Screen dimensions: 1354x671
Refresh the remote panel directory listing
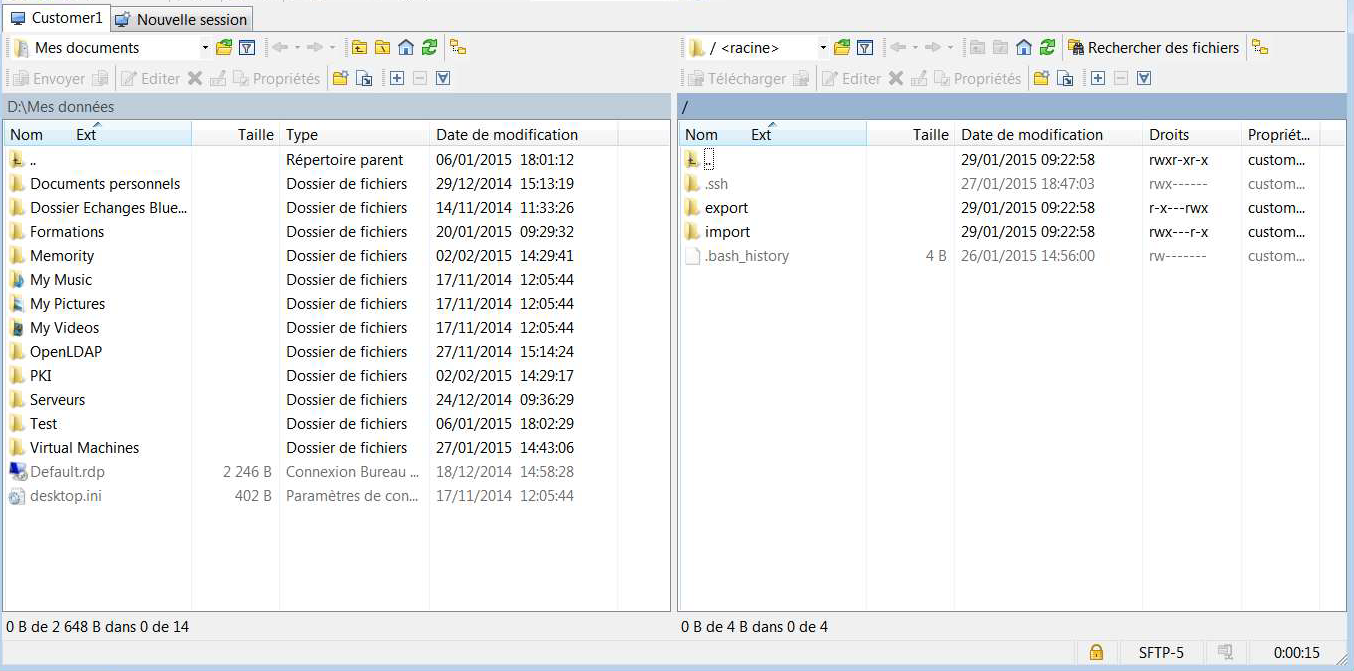1047,48
